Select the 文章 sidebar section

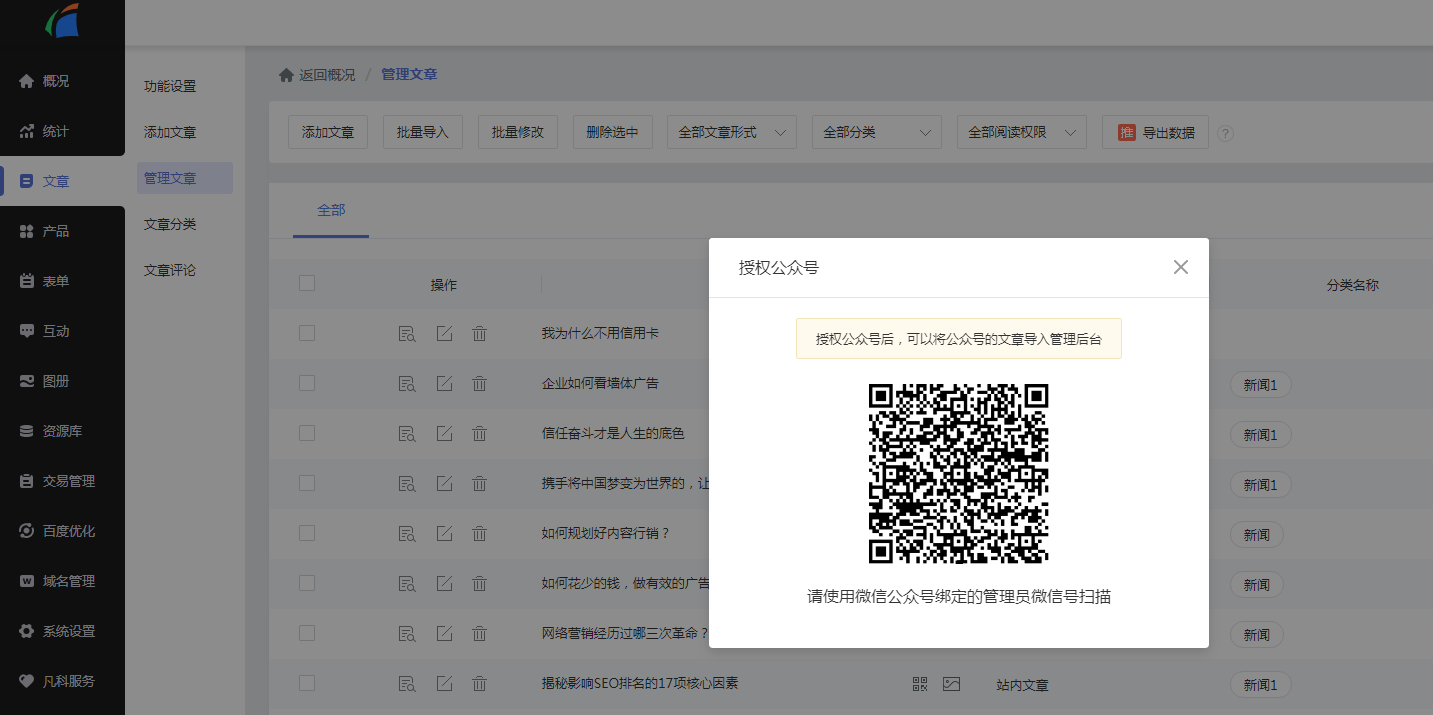tap(62, 181)
